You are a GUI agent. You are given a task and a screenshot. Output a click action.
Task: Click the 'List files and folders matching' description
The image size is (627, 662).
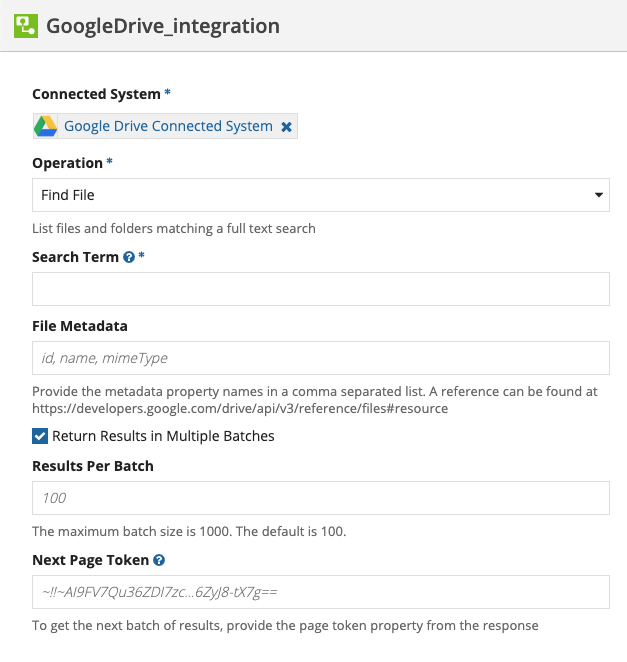pyautogui.click(x=174, y=228)
